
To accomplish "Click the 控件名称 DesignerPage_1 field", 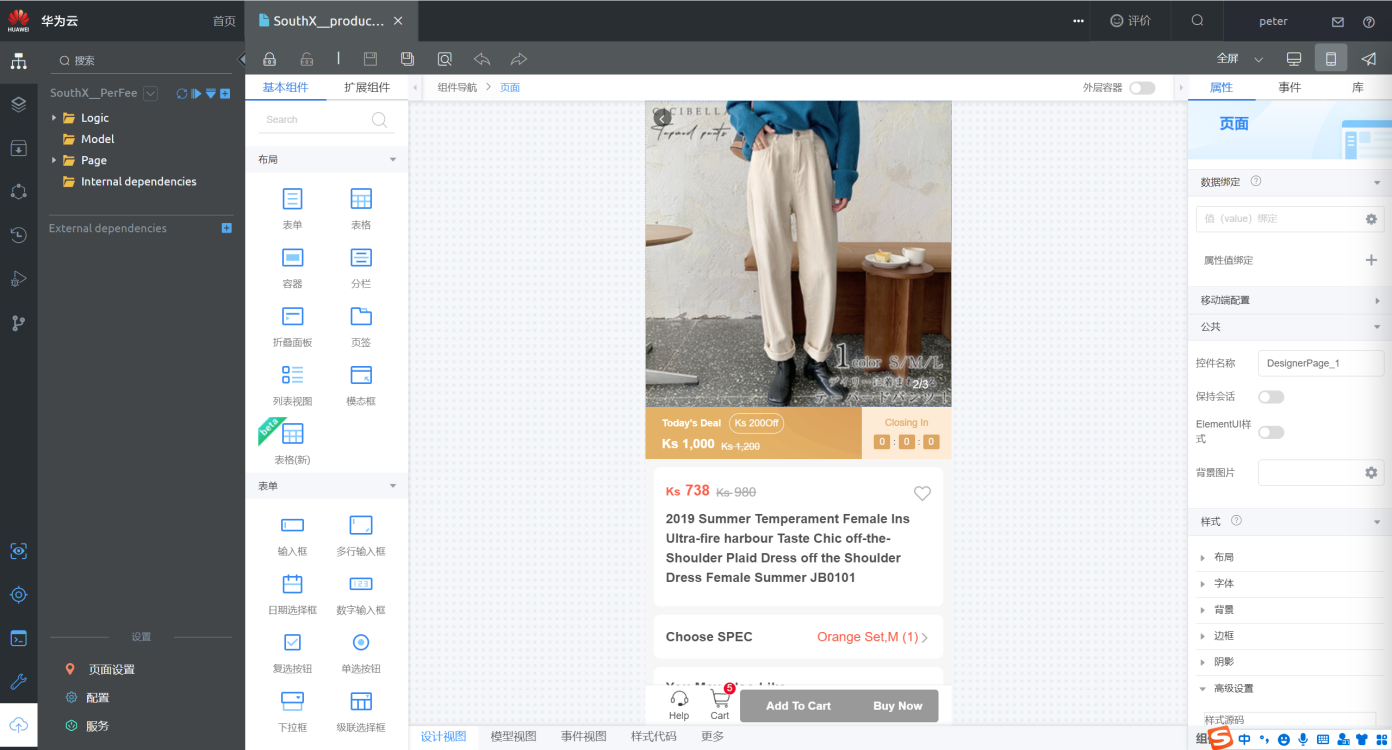I will (1320, 363).
